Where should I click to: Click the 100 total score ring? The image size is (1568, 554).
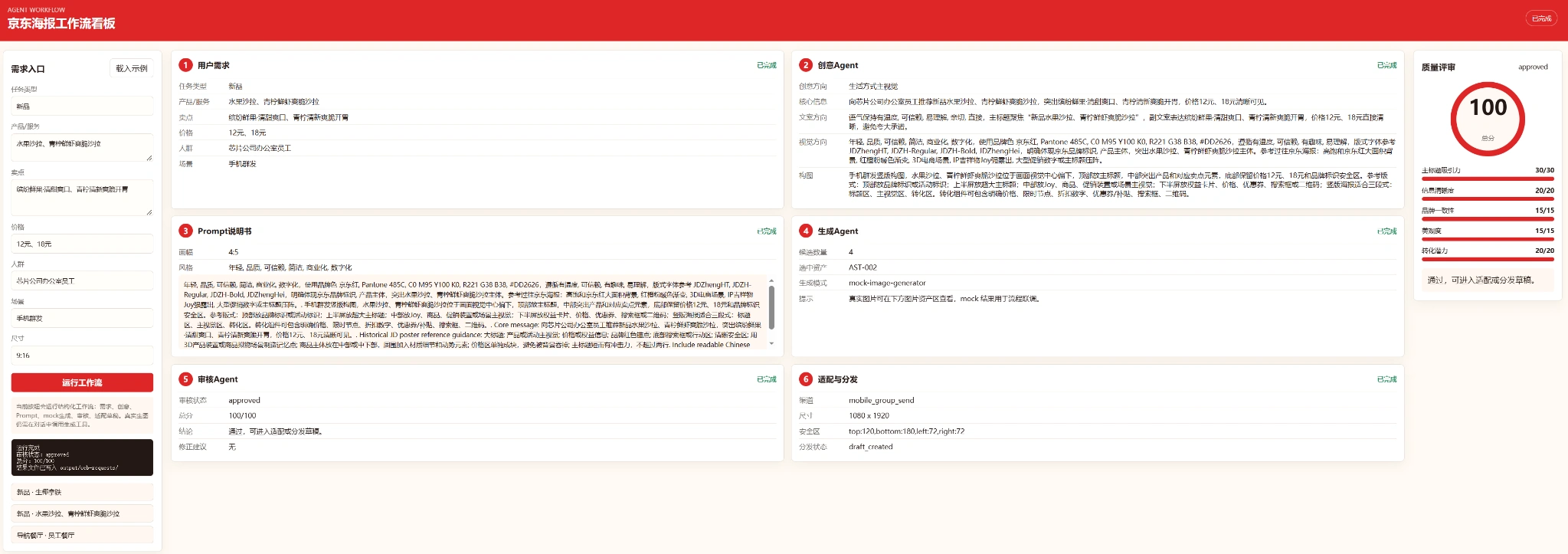[1488, 119]
